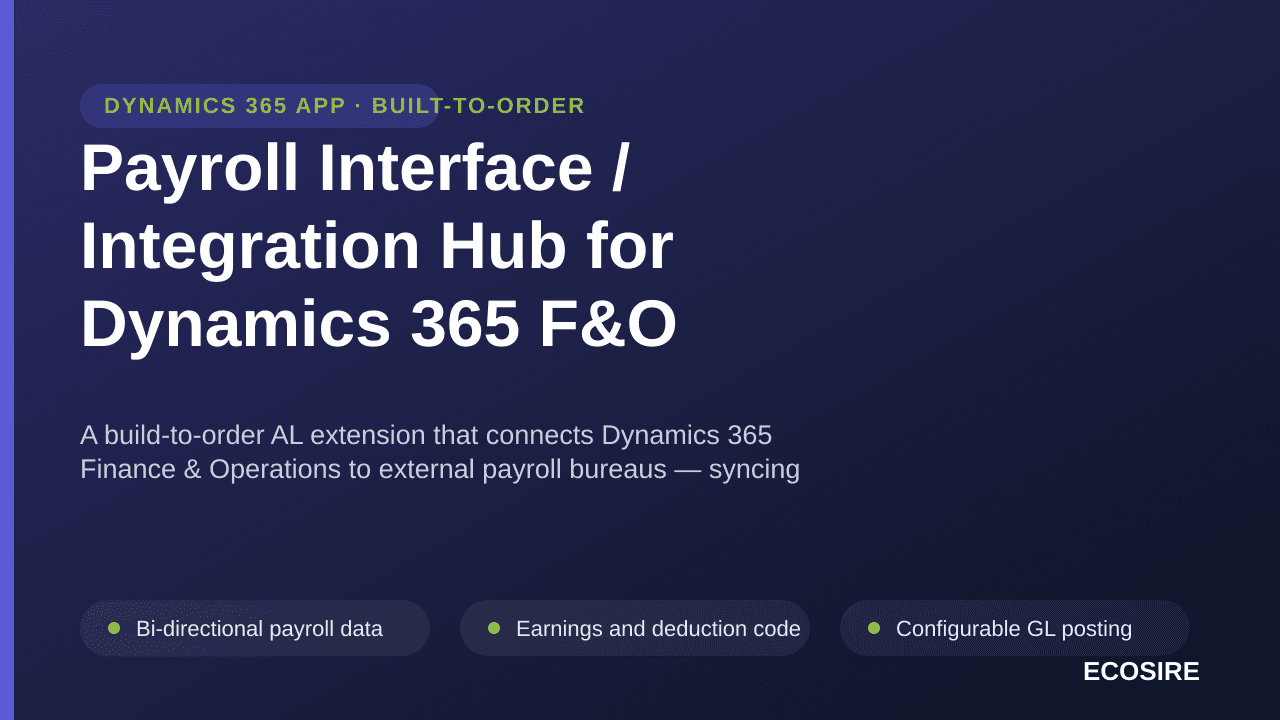Click the ECOSIRE brand logo text
This screenshot has width=1280, height=720.
point(1141,671)
